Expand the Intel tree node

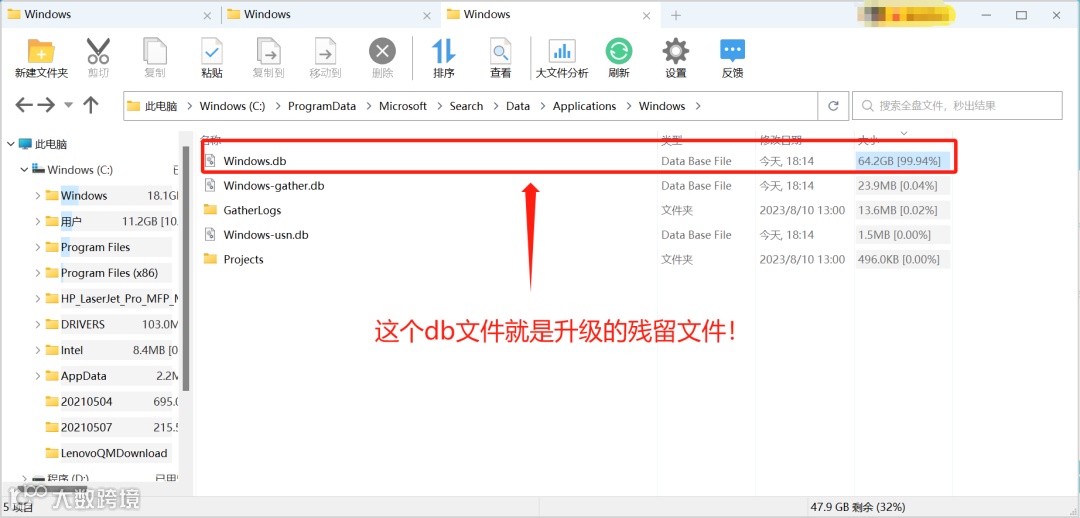tap(38, 350)
